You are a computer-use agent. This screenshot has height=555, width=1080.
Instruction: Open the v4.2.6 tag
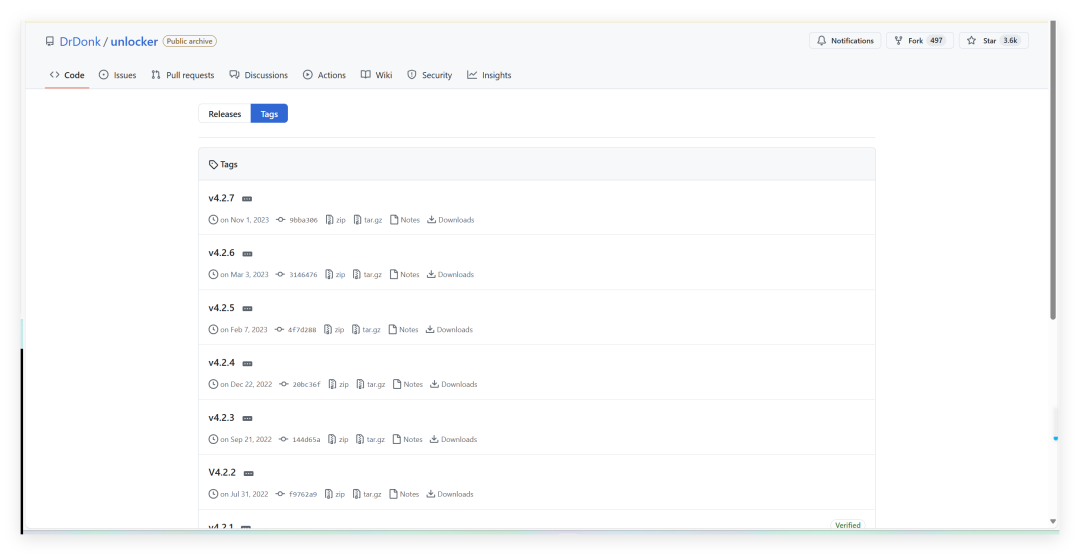(x=221, y=253)
